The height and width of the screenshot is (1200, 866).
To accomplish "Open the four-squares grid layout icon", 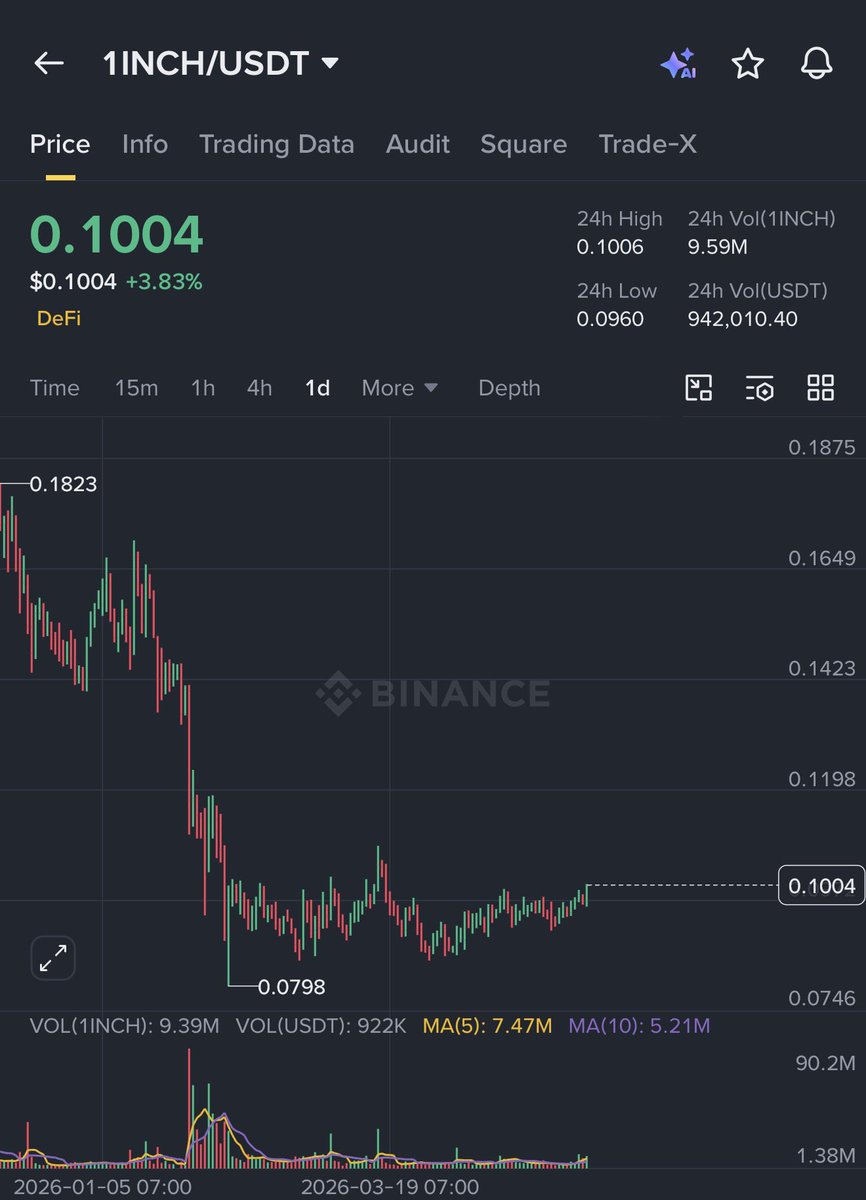I will click(x=820, y=388).
